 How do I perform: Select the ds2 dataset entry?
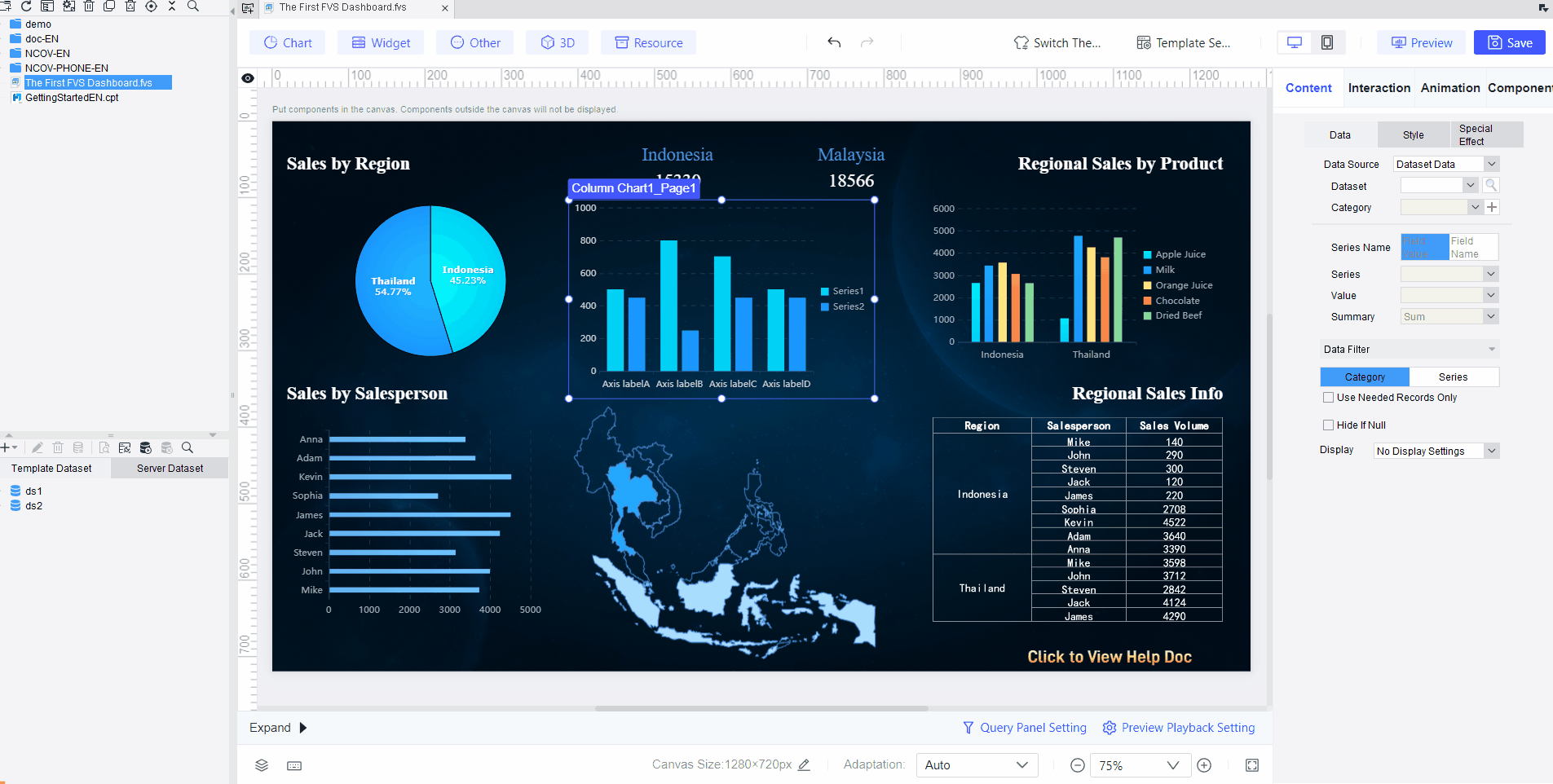(x=33, y=505)
